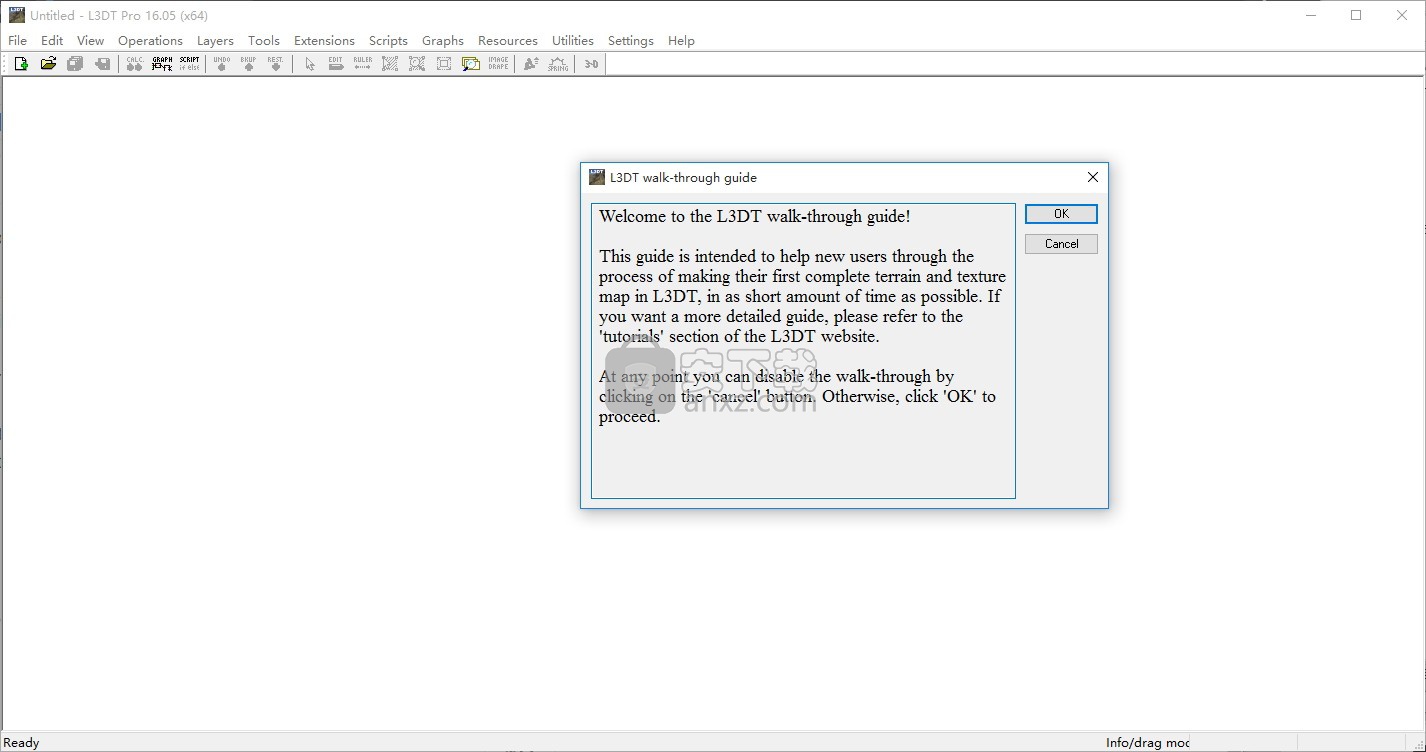Click the UNDO toolbar icon
The height and width of the screenshot is (752, 1426).
pos(221,64)
